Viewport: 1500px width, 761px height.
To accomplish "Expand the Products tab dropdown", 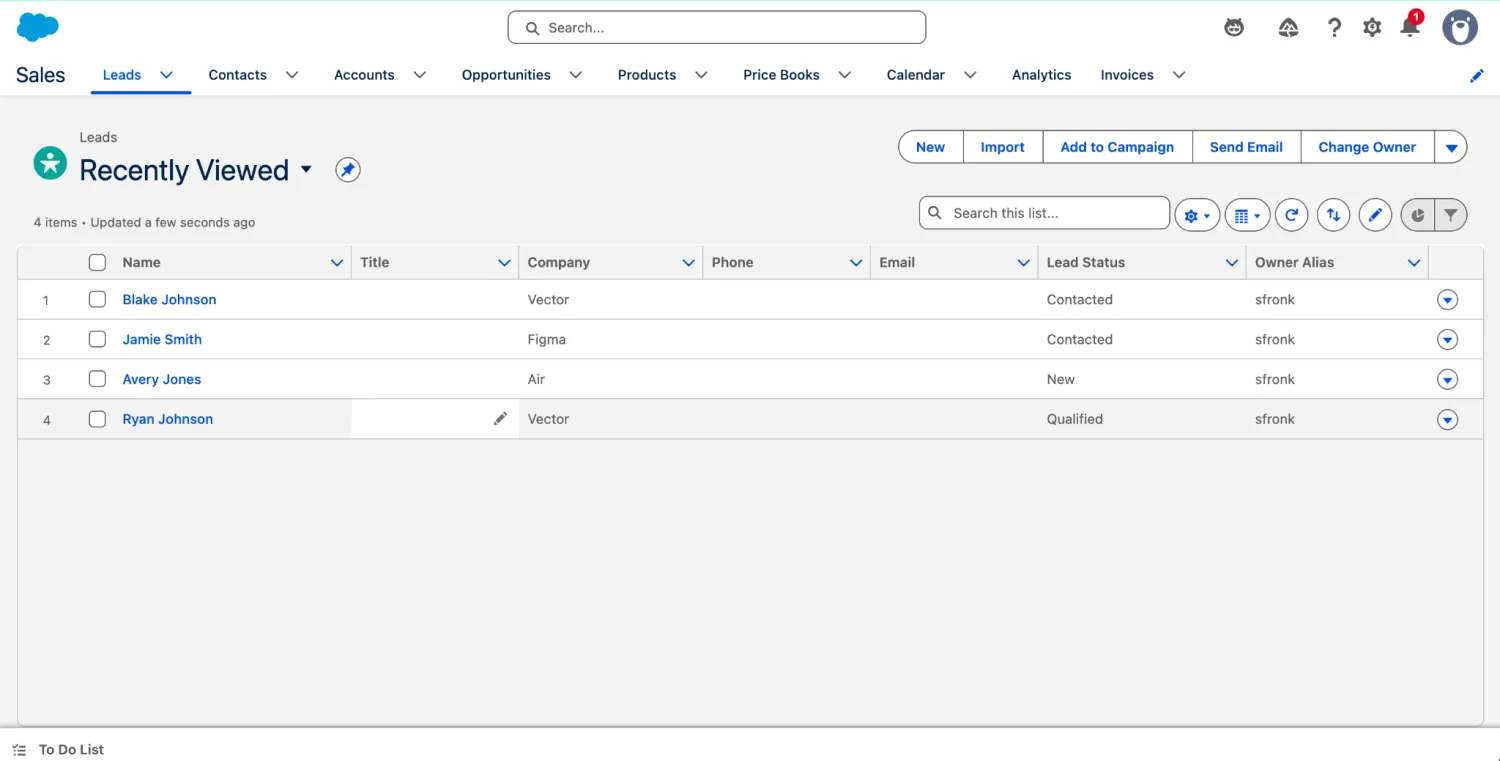I will (x=701, y=75).
